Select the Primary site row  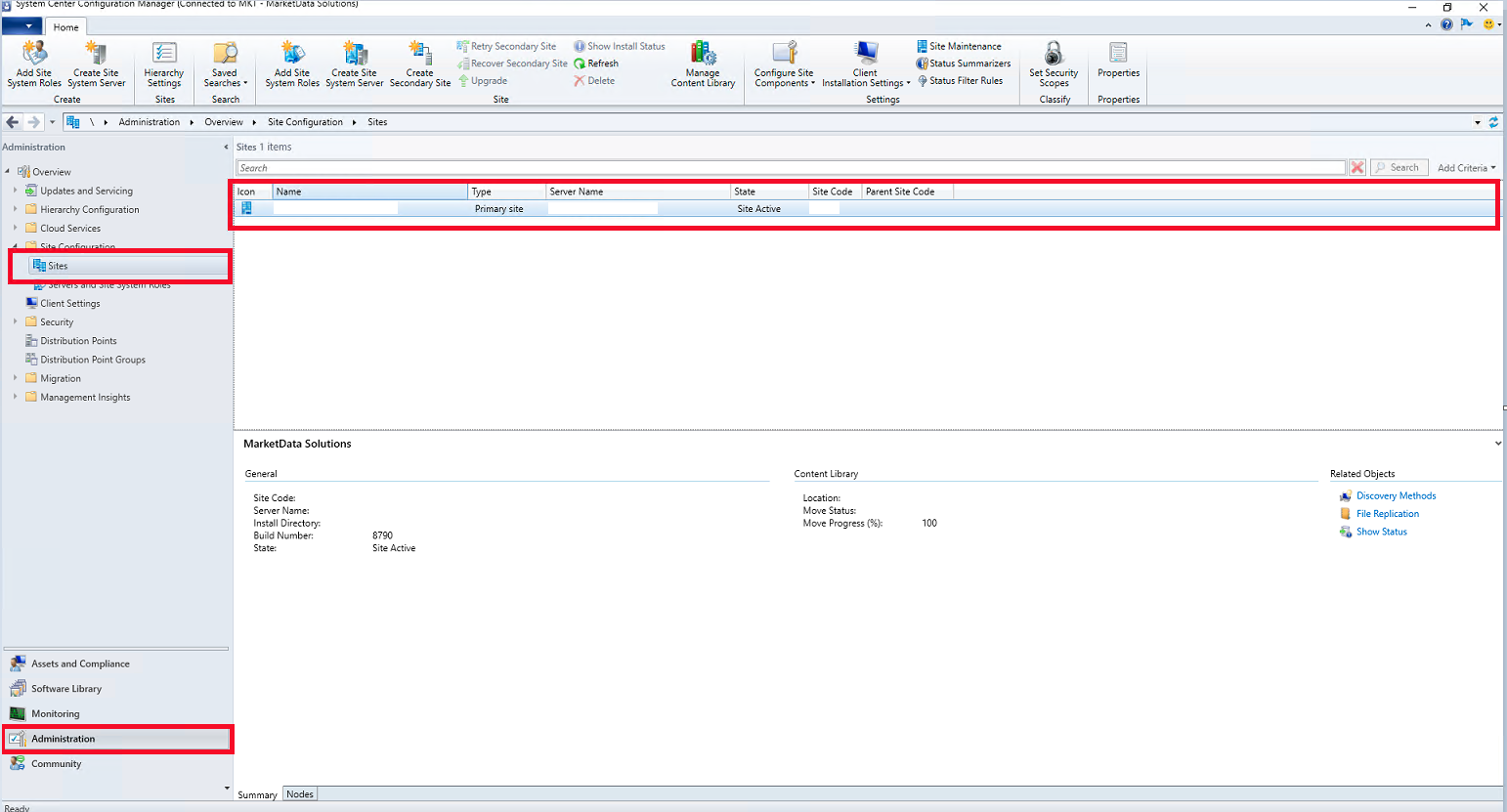[864, 209]
